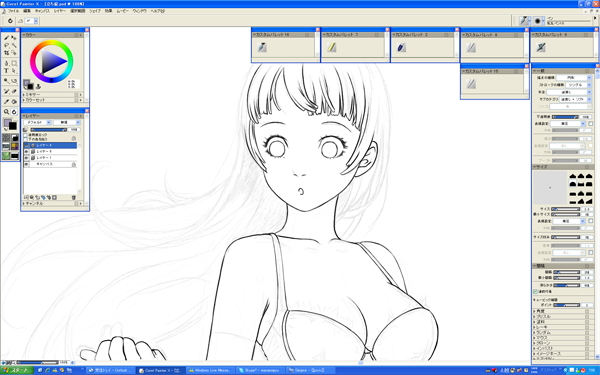Open the Paper selector in the toolbox
The height and width of the screenshot is (375, 600).
pos(6,138)
